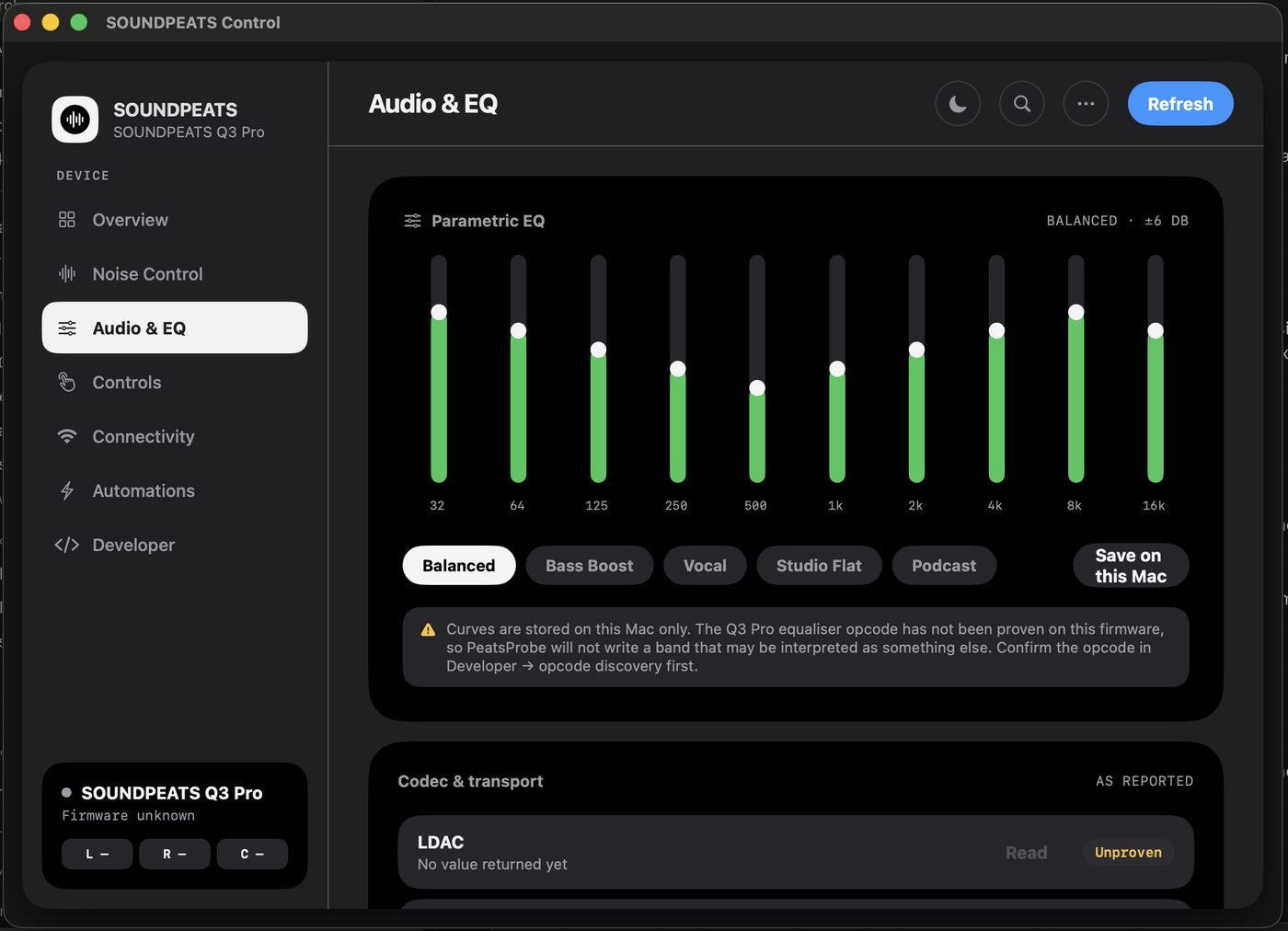Screen dimensions: 1288x931
Task: Click the EQ opcode warning message text
Action: [805, 648]
